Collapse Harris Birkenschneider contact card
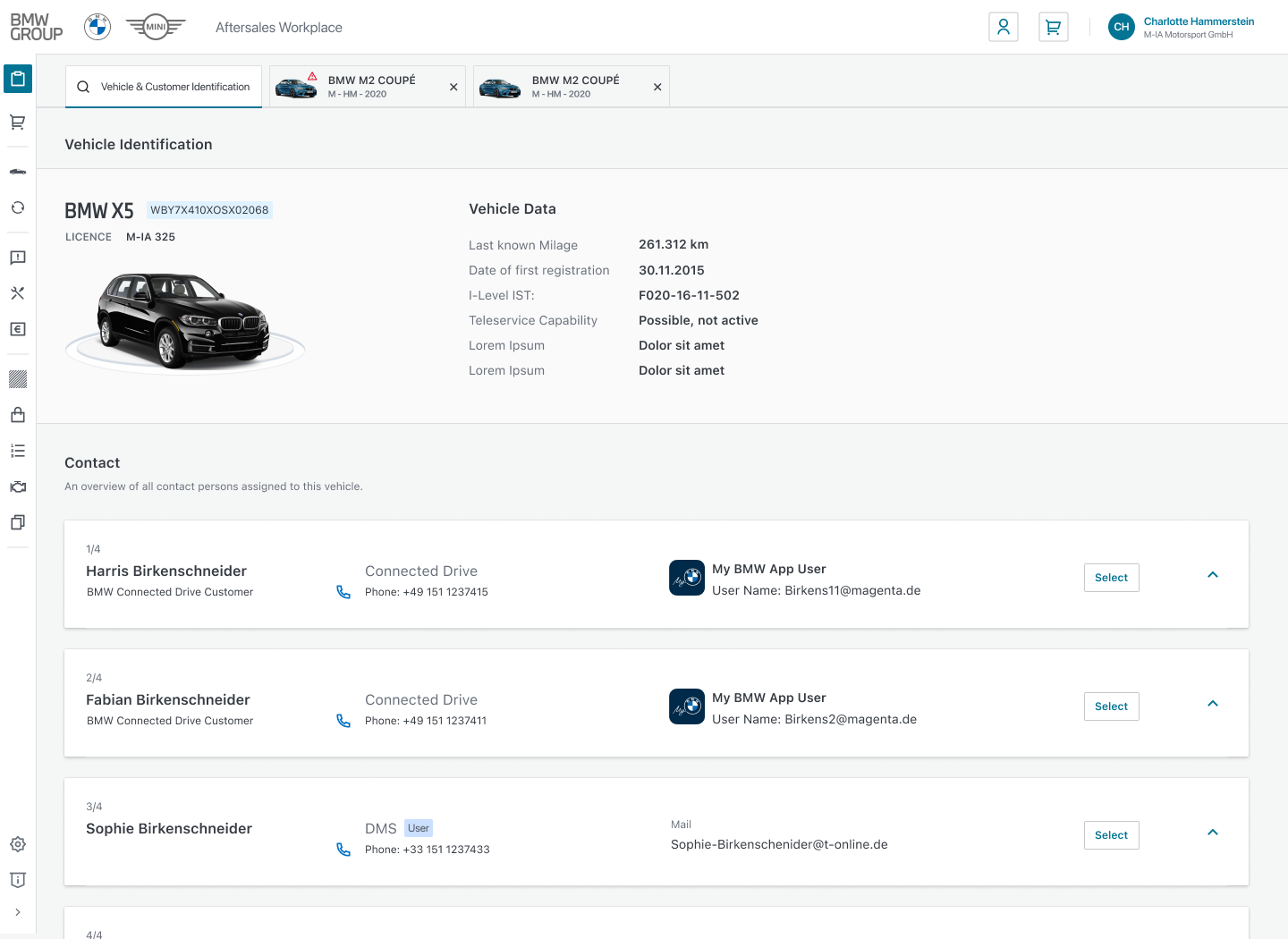 pyautogui.click(x=1213, y=575)
